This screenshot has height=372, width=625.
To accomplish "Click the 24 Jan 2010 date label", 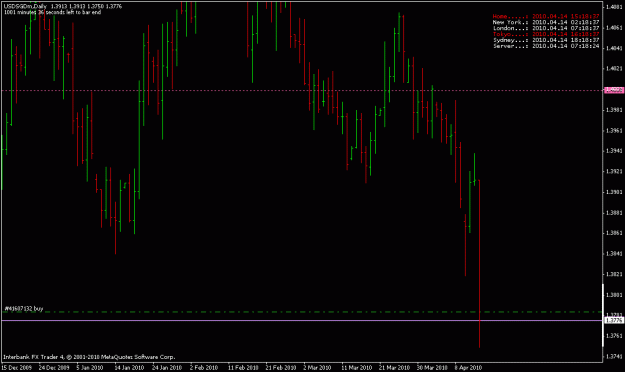I will [167, 368].
